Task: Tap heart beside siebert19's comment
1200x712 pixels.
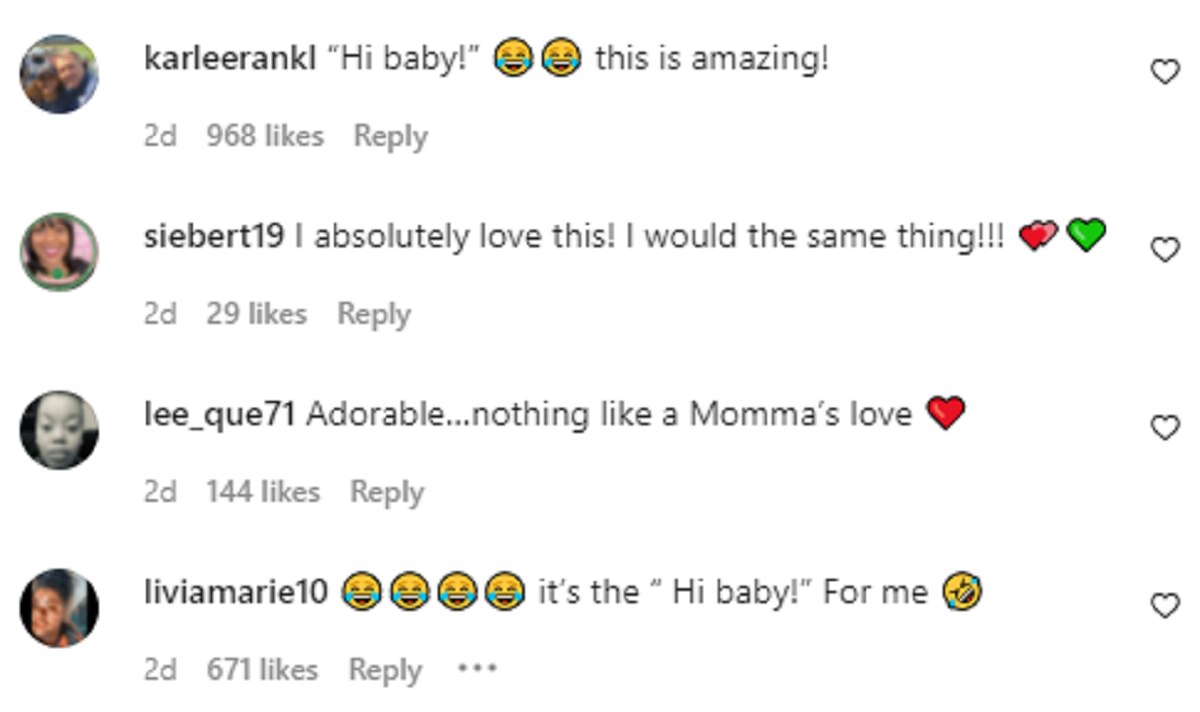Action: pos(1164,250)
